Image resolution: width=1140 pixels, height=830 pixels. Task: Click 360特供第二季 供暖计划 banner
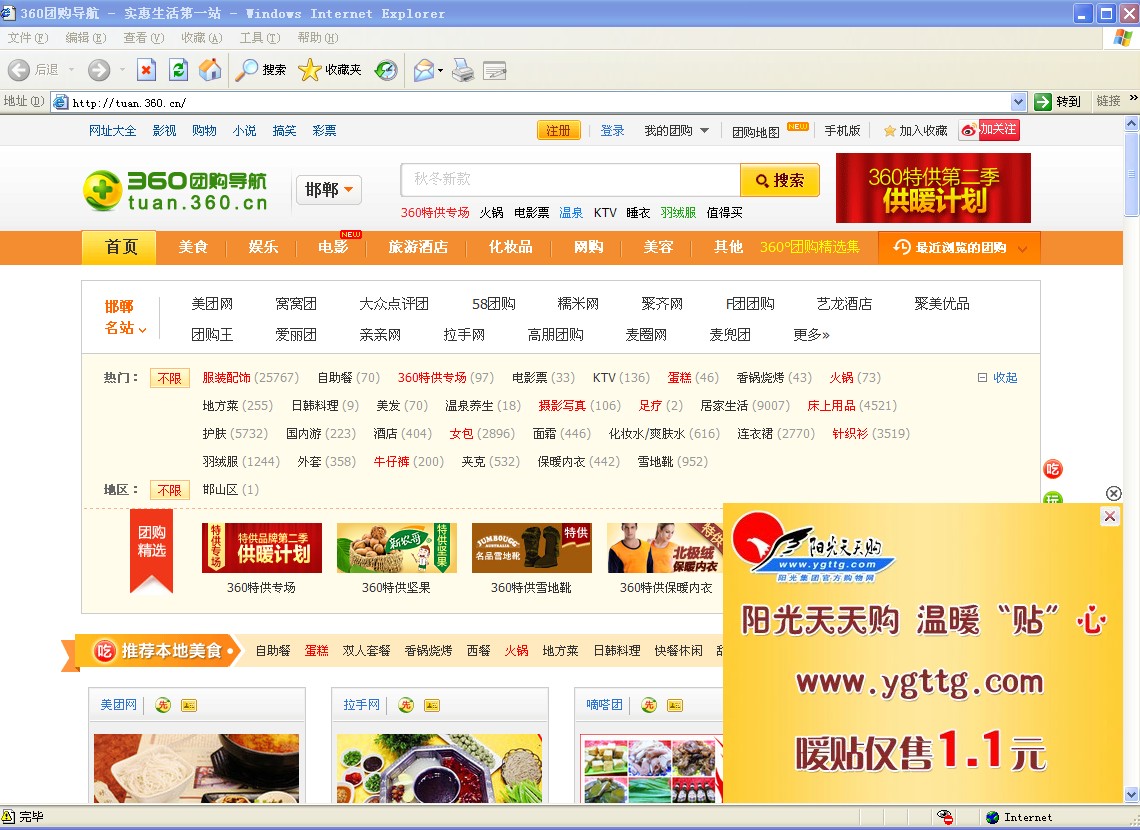point(934,188)
